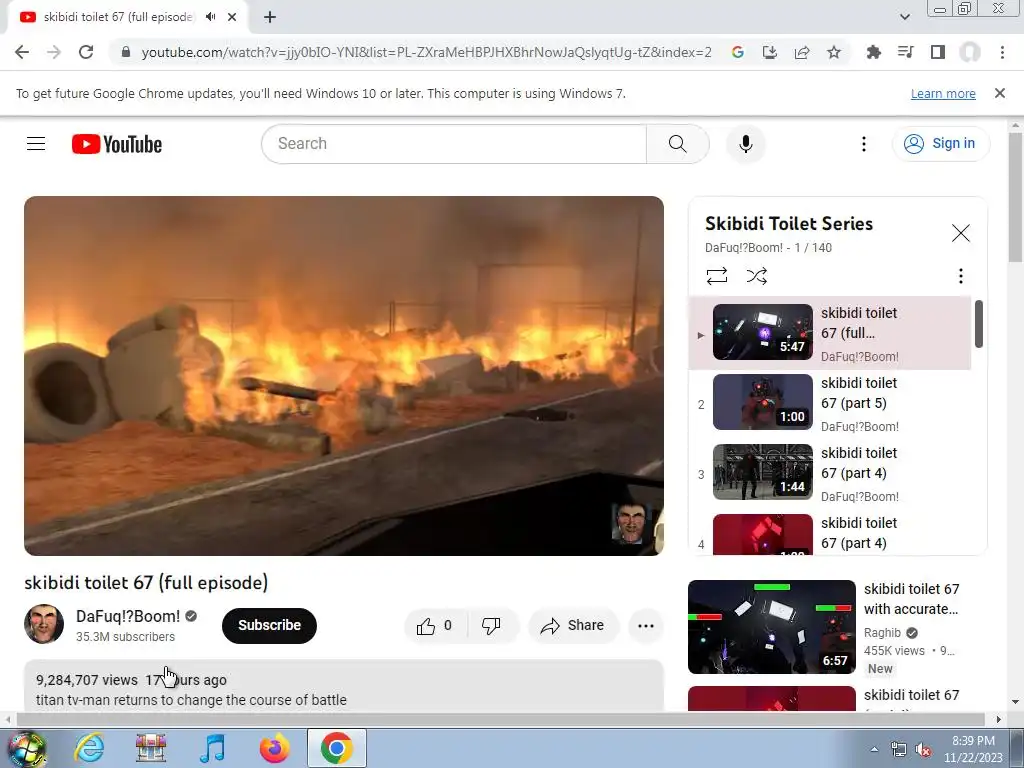Play playlist video skibidi toilet 67 (part 5)

830,402
